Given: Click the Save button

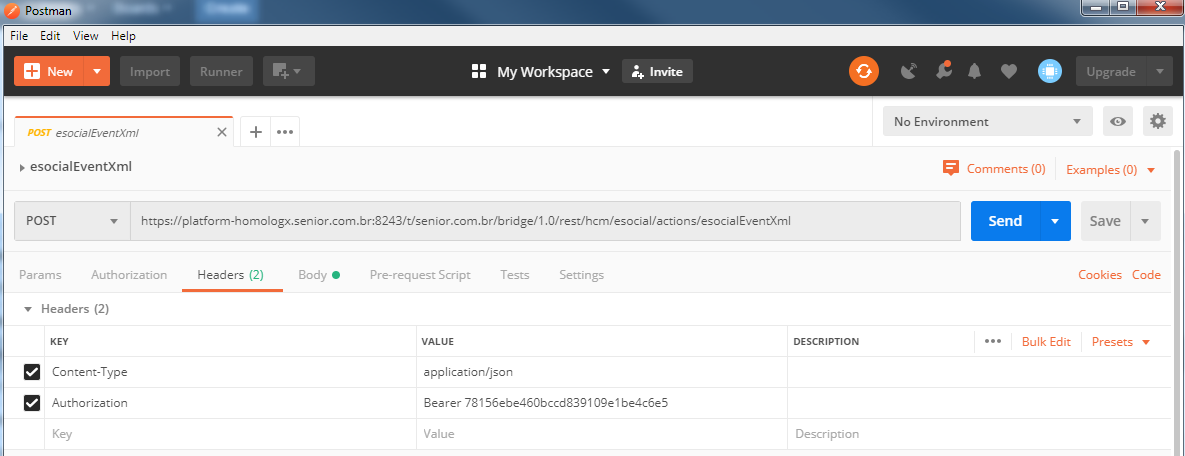Looking at the screenshot, I should point(1105,221).
